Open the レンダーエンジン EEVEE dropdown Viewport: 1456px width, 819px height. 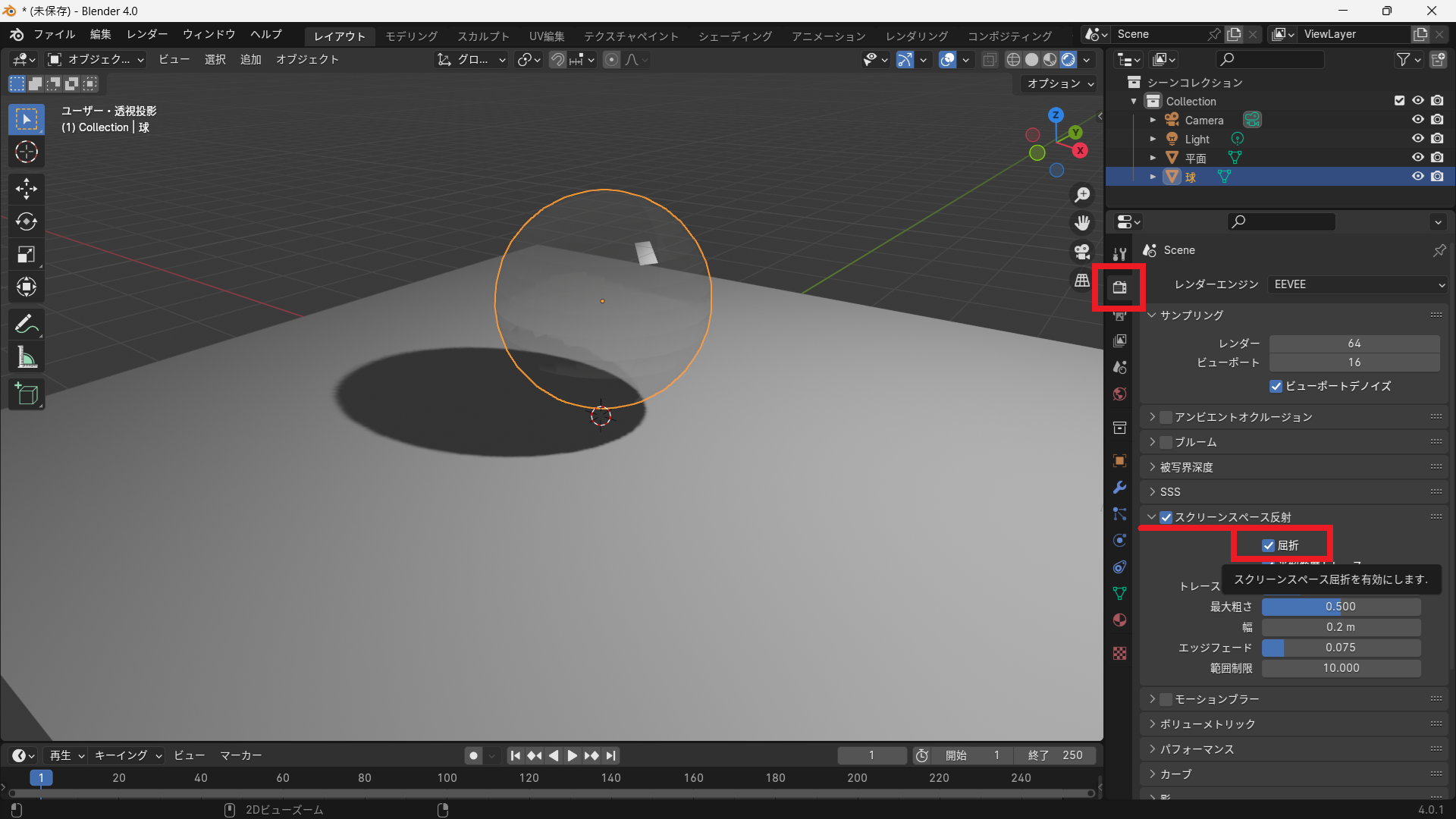click(x=1357, y=284)
